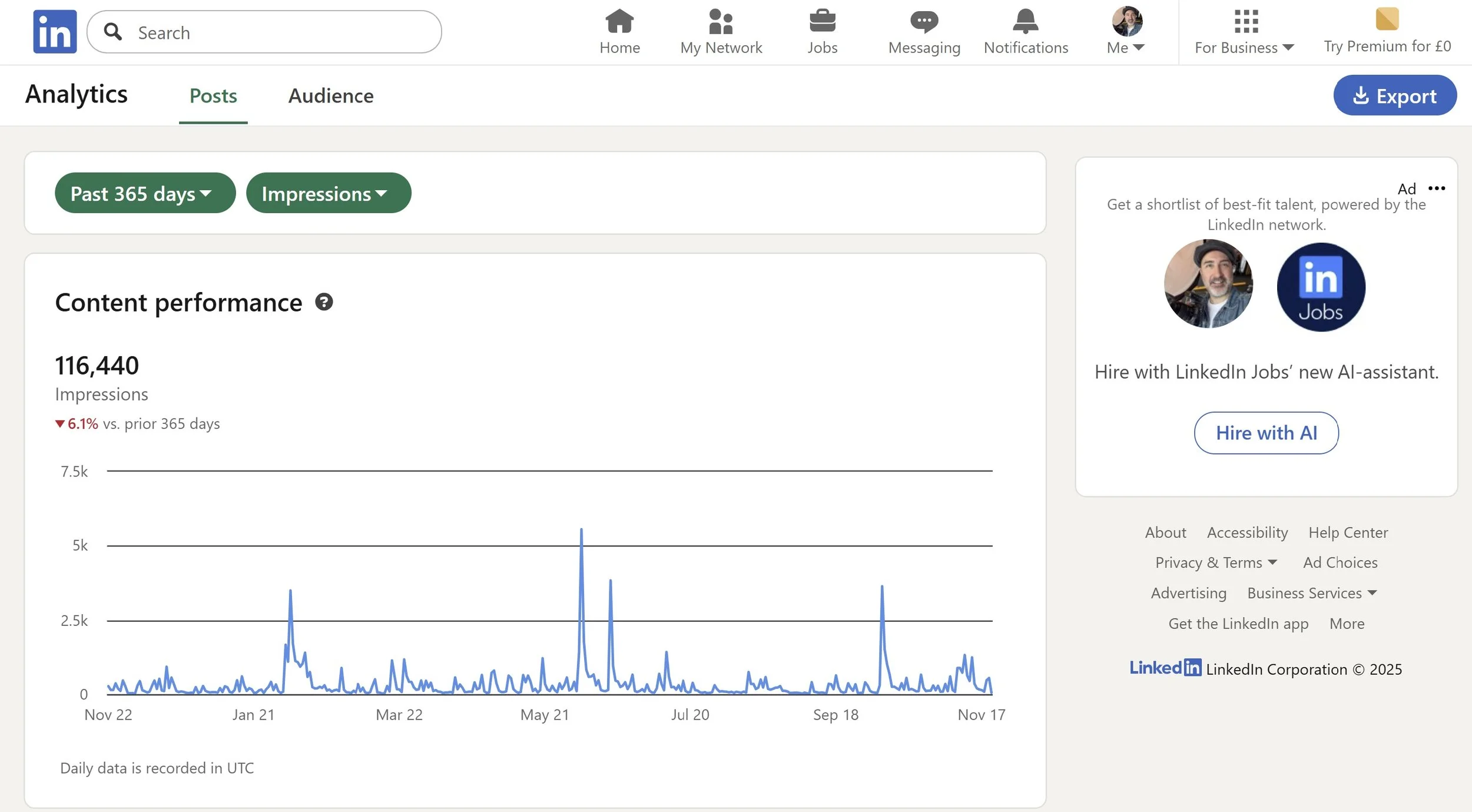
Task: Open My Network icon
Action: (x=721, y=21)
